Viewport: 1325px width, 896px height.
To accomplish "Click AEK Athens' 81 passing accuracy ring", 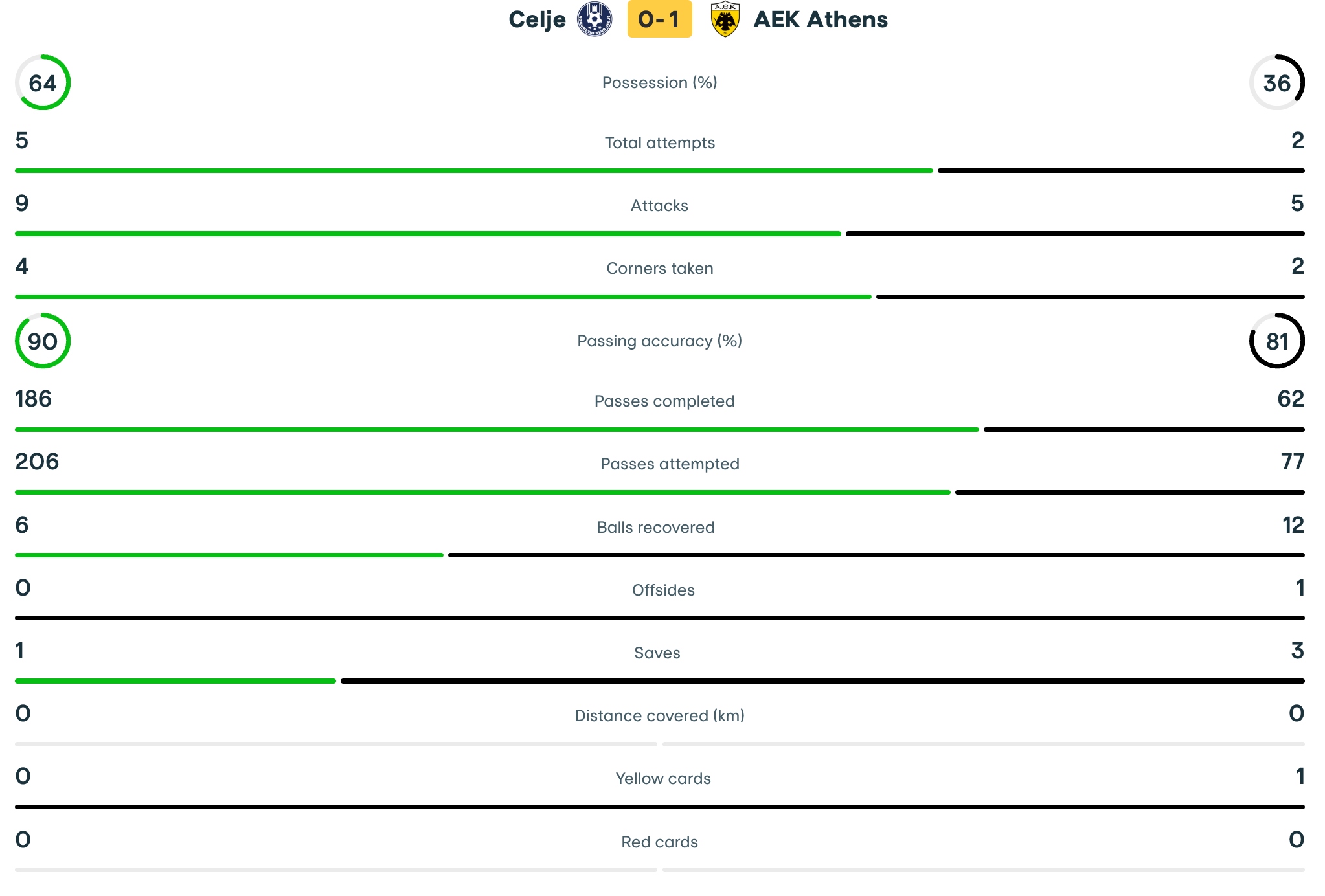I will (x=1276, y=341).
